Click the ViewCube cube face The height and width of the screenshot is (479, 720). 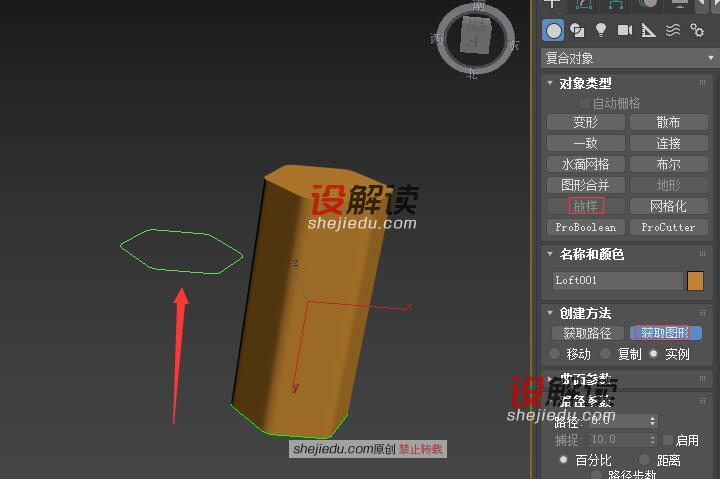(x=476, y=36)
